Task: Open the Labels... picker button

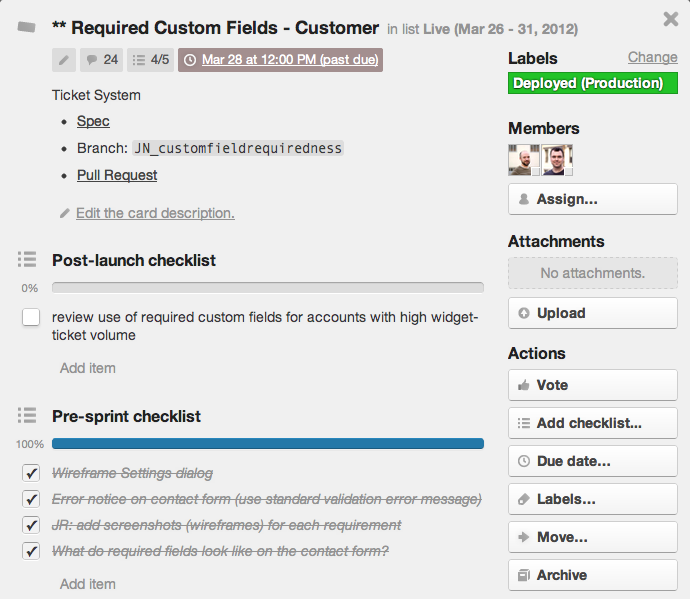Action: [x=593, y=499]
